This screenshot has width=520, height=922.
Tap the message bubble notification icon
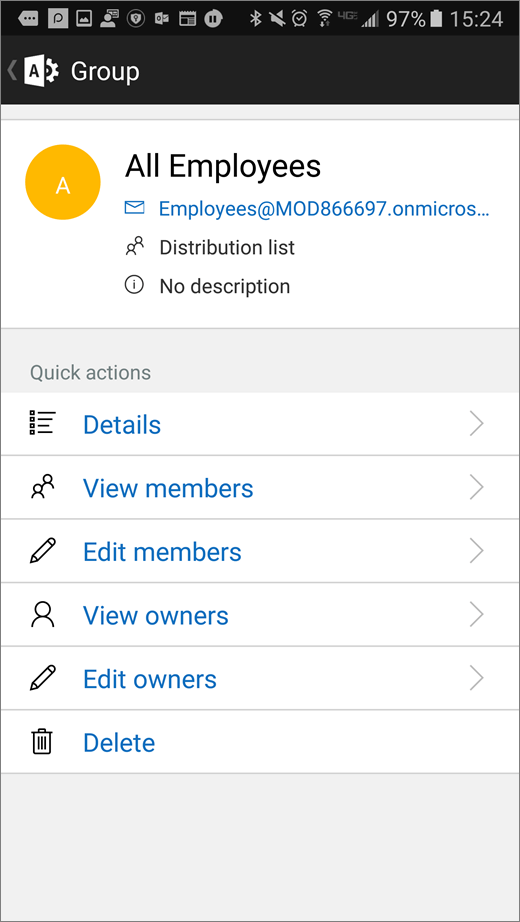[x=28, y=19]
